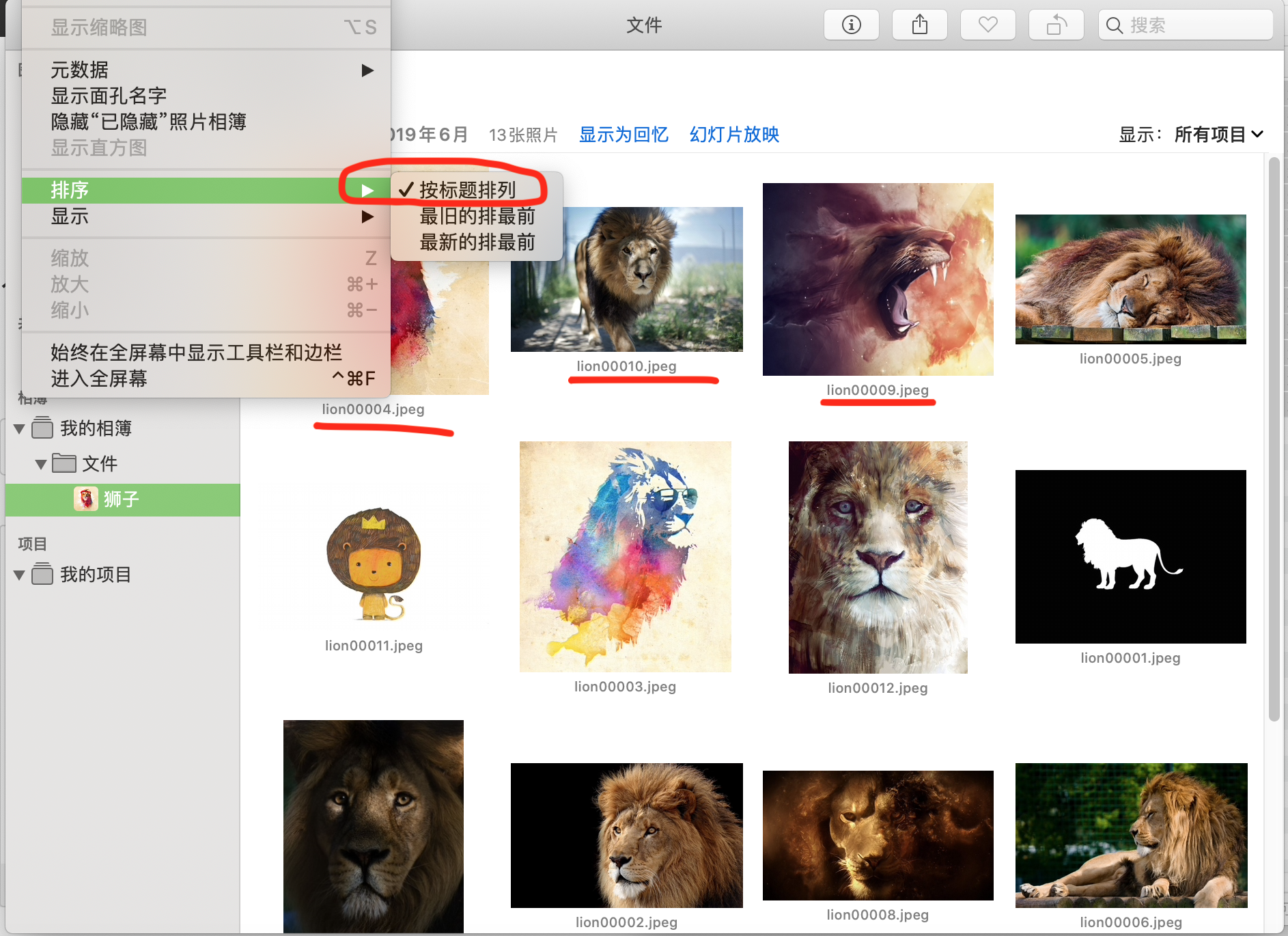Screen dimensions: 1288x936
Task: Select 显示面孔名字 menu item
Action: (206, 96)
